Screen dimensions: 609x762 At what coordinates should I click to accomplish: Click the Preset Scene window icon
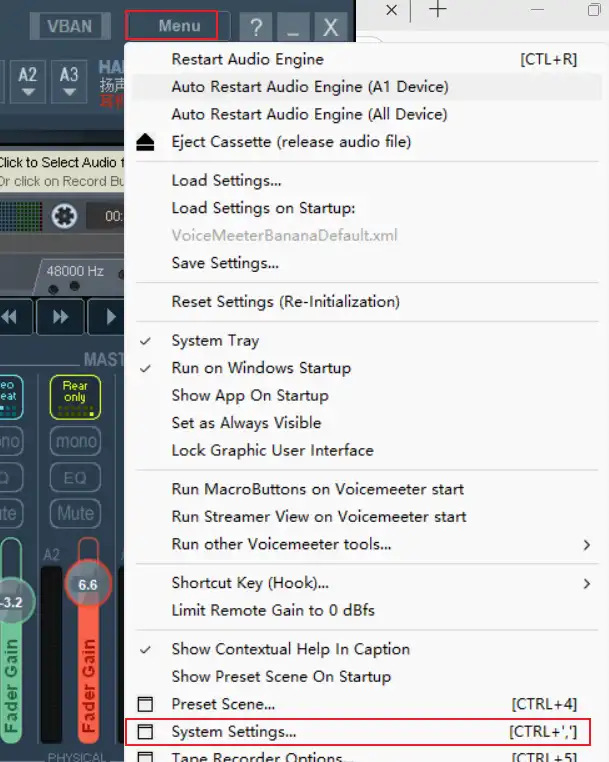point(146,705)
